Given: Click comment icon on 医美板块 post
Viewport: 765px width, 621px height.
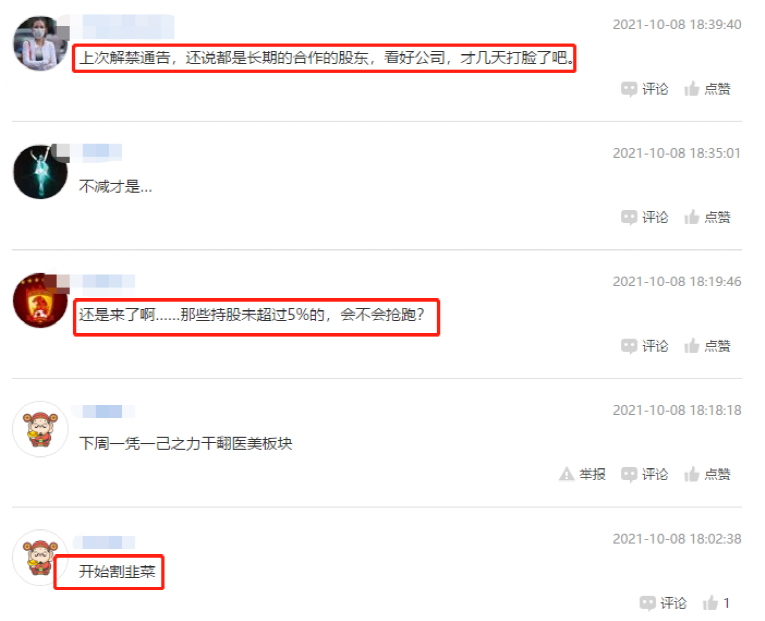Looking at the screenshot, I should 644,474.
